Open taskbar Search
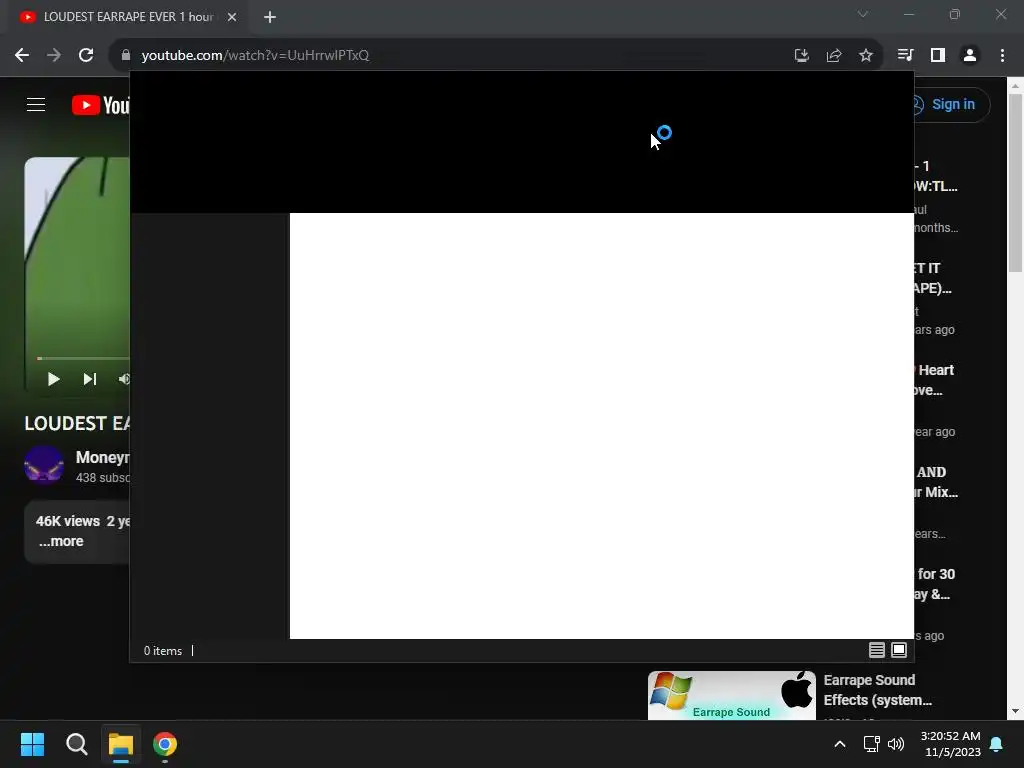This screenshot has height=768, width=1024. pos(76,744)
